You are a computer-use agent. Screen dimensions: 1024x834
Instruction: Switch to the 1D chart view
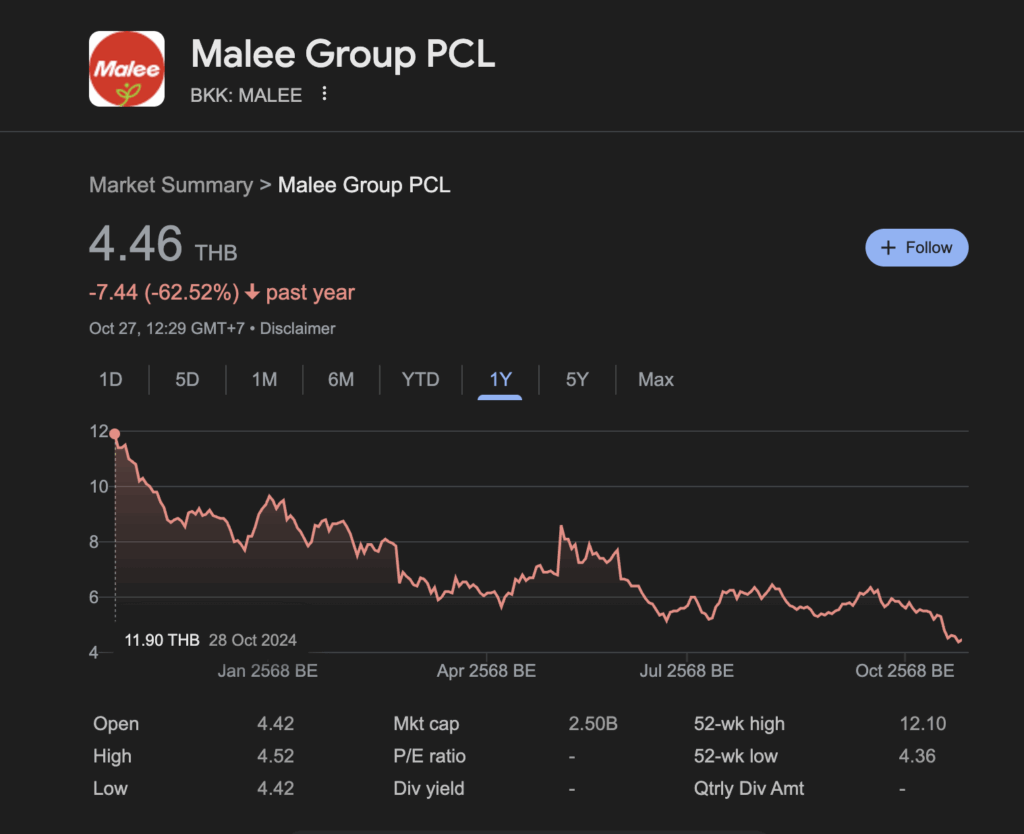pyautogui.click(x=110, y=379)
